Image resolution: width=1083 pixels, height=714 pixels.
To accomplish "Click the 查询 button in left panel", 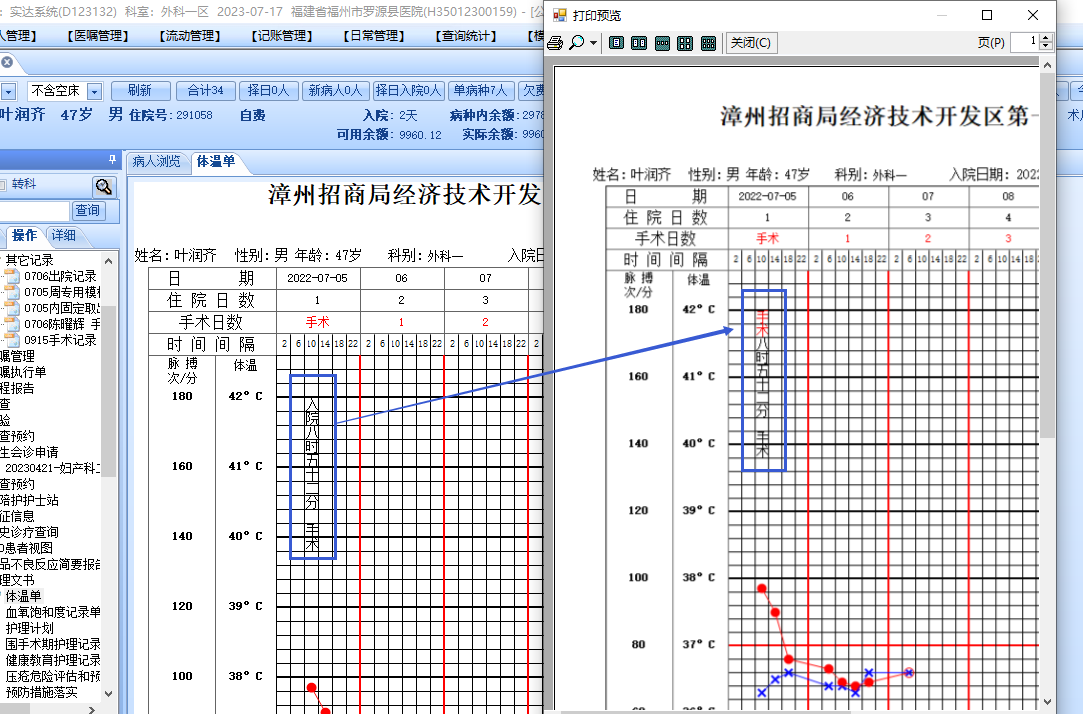I will pyautogui.click(x=88, y=211).
